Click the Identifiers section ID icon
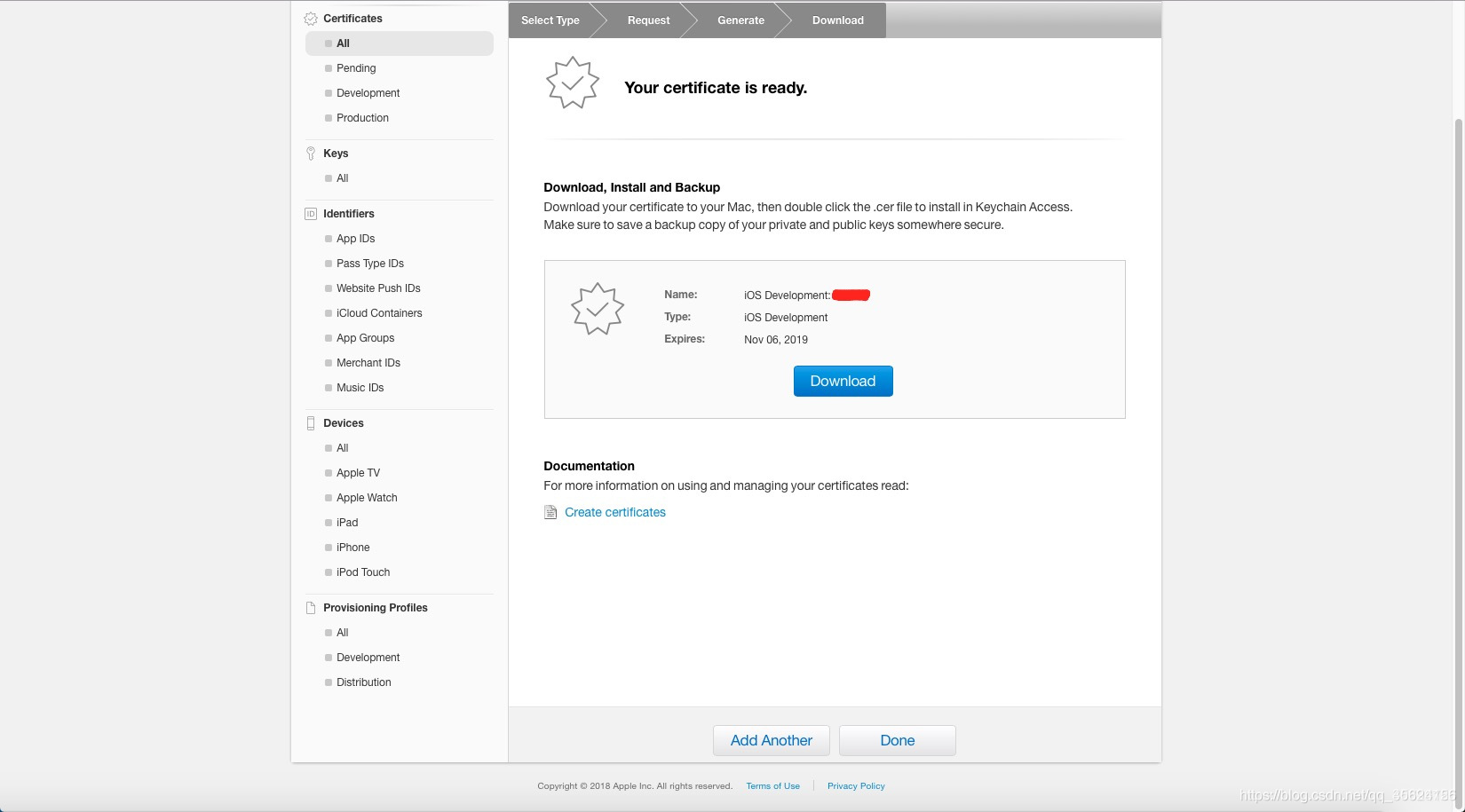 tap(311, 214)
